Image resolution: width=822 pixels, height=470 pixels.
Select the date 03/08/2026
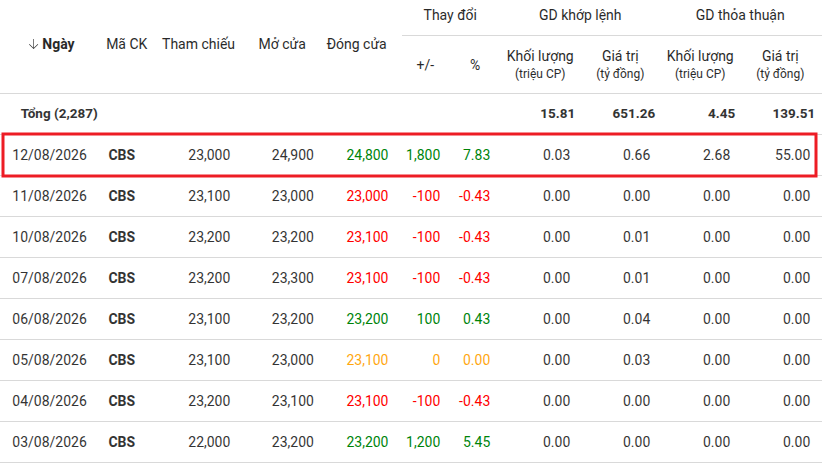click(x=50, y=442)
